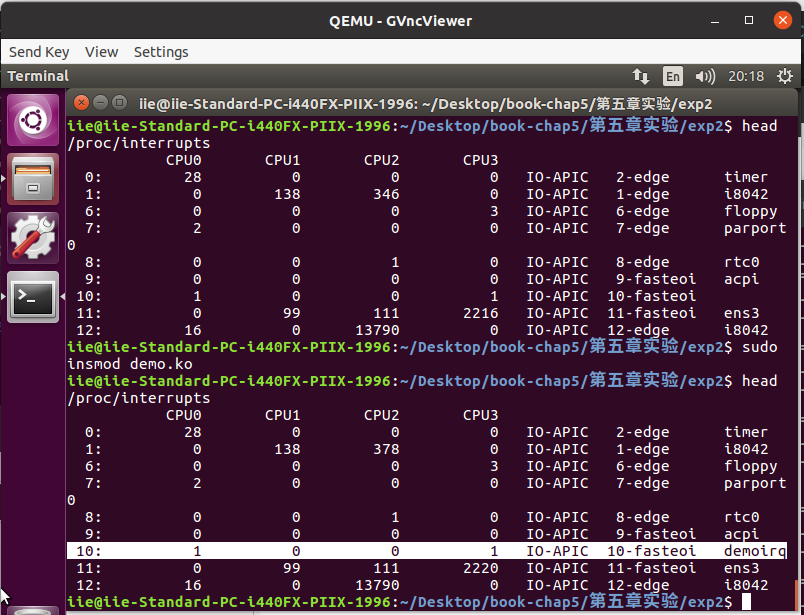The height and width of the screenshot is (615, 804).
Task: Open the network connections indicator
Action: point(640,76)
